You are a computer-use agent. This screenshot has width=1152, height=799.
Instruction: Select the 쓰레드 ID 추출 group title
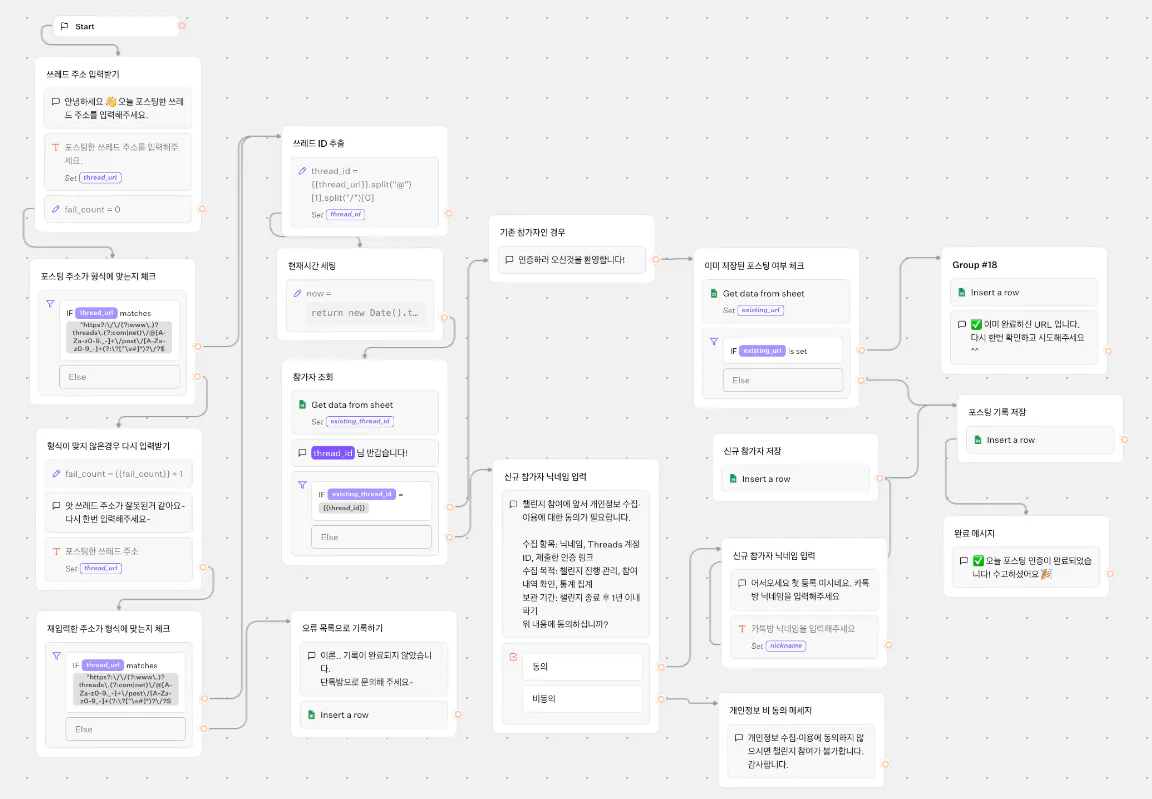click(319, 143)
